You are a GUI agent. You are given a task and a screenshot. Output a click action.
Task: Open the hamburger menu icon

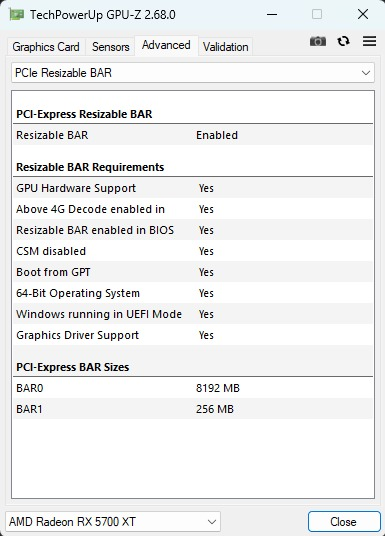(370, 41)
